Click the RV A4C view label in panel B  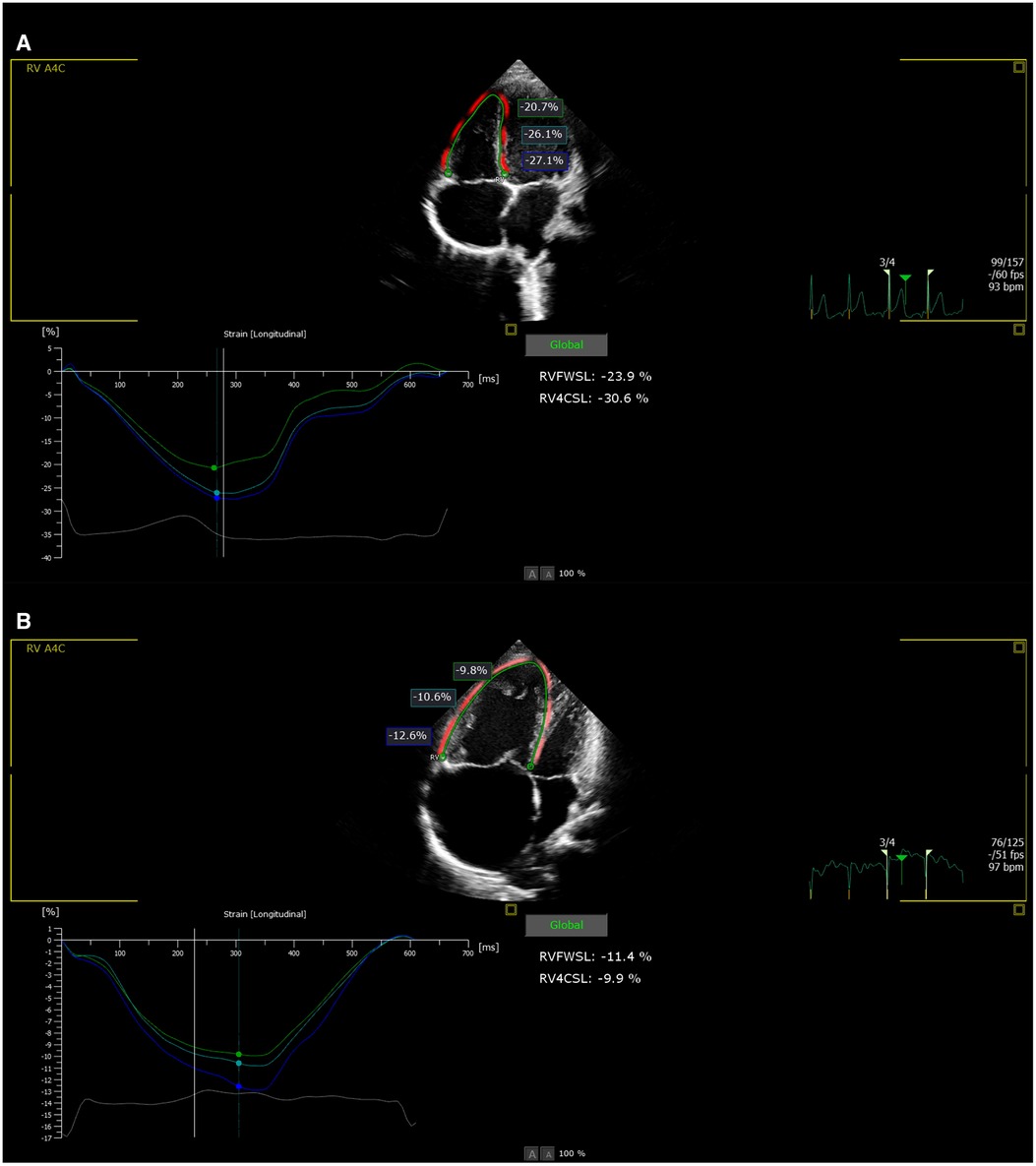(45, 648)
